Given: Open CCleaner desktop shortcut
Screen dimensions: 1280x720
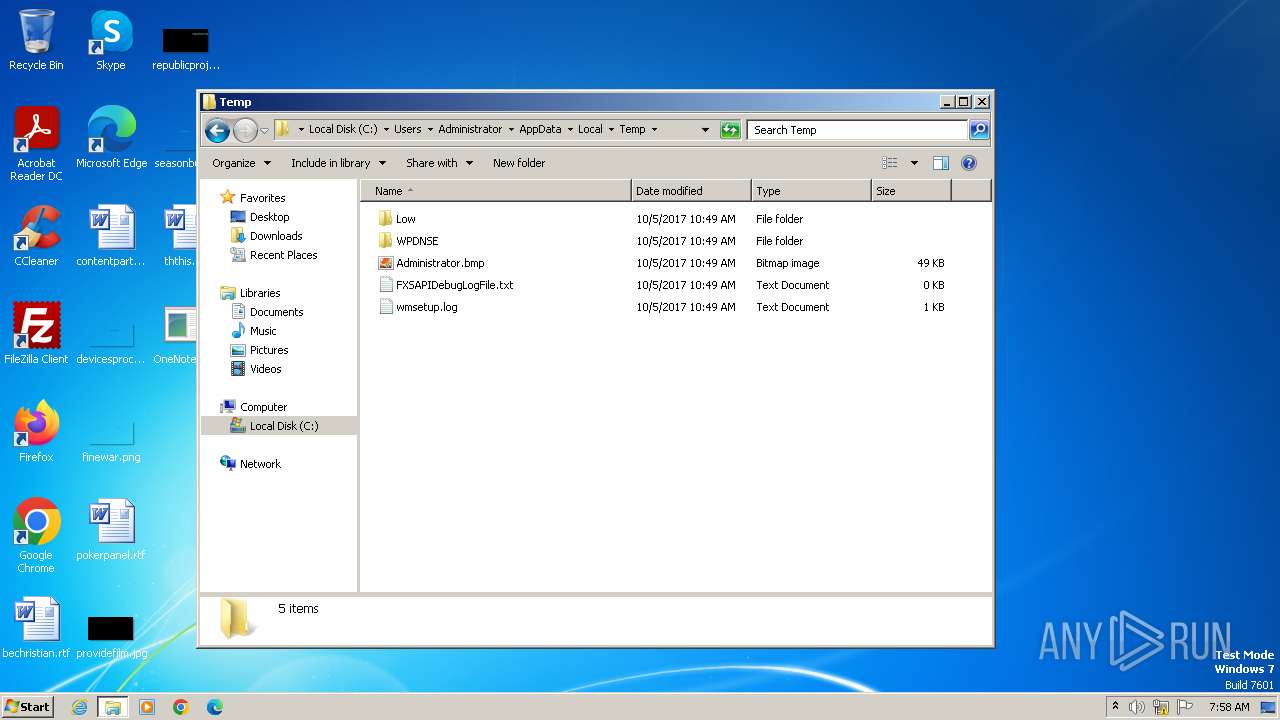Looking at the screenshot, I should (36, 236).
